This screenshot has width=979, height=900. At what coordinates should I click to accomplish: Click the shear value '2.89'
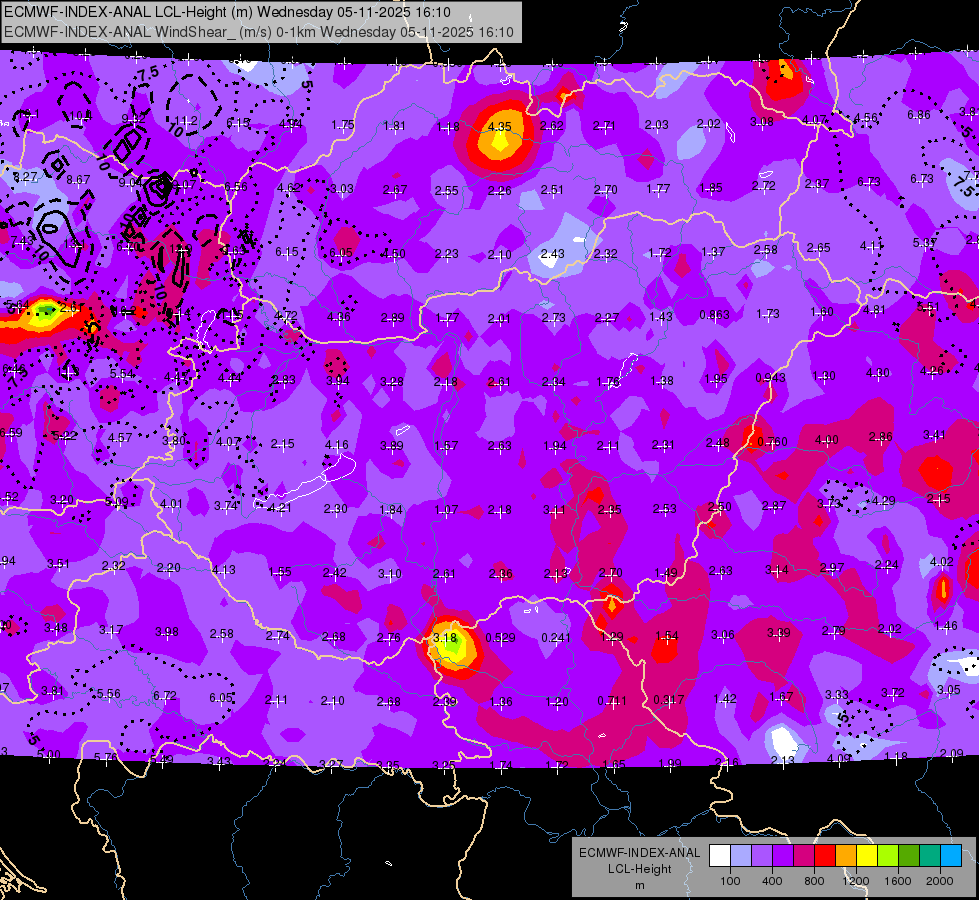(393, 318)
